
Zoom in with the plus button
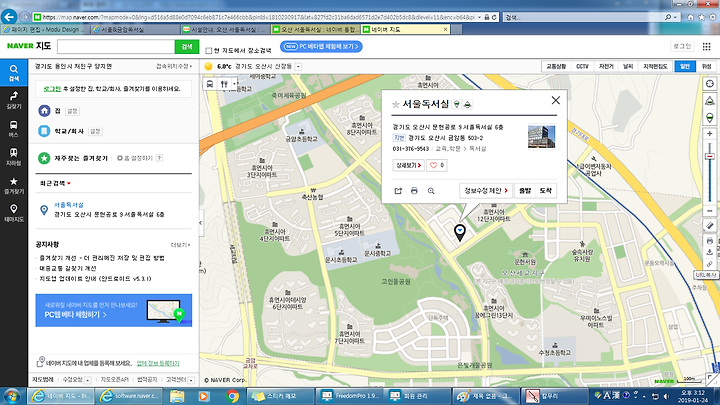click(x=710, y=134)
